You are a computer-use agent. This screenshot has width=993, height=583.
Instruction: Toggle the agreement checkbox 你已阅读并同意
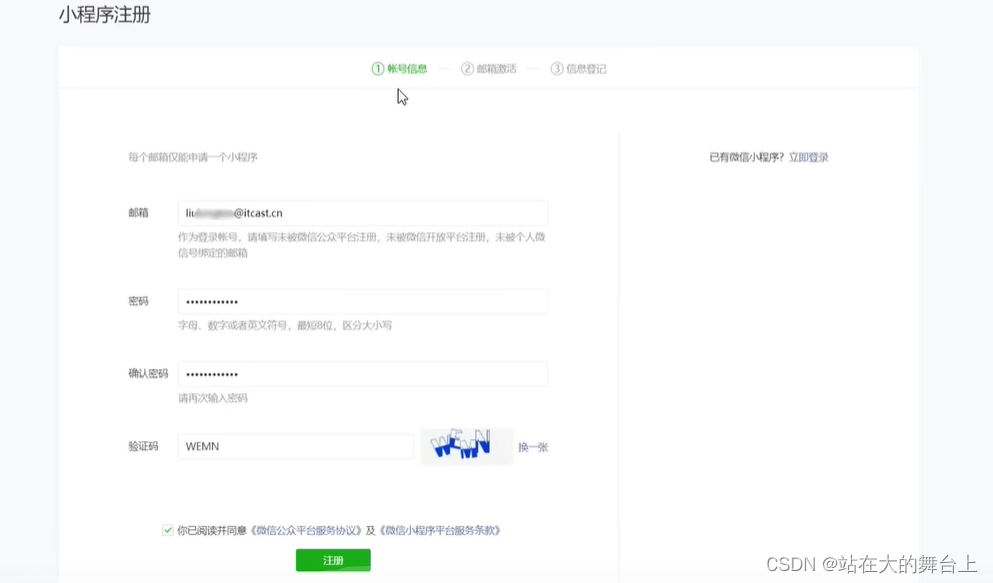tap(168, 530)
